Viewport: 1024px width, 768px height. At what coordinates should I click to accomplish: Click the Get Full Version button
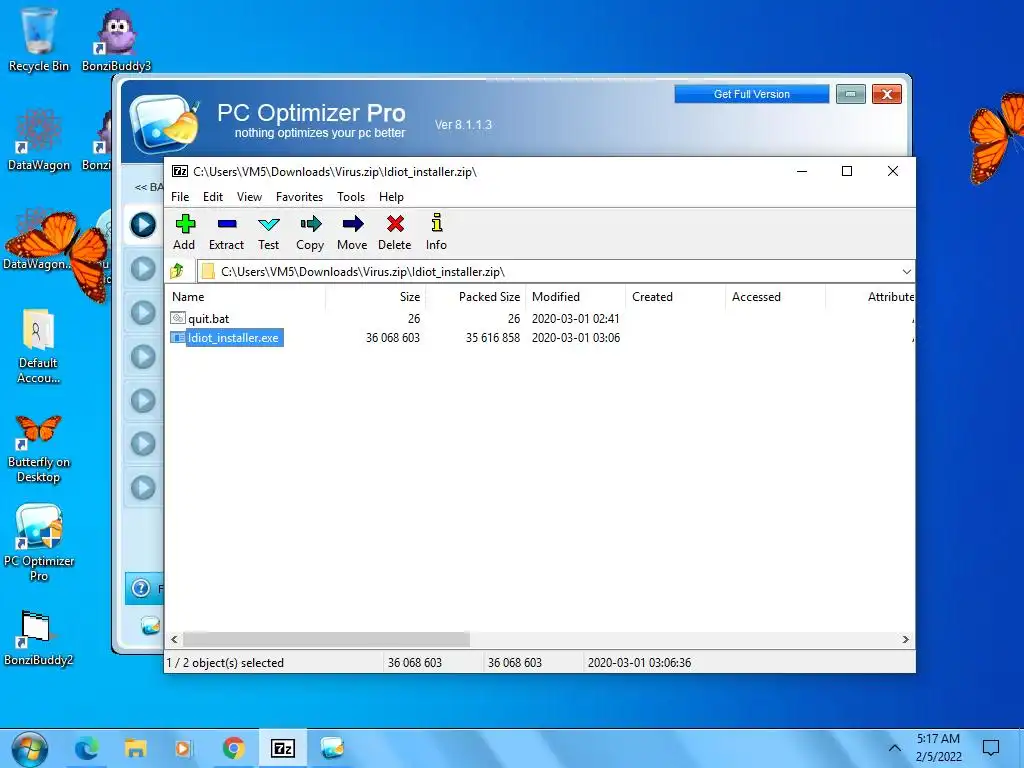tap(752, 94)
